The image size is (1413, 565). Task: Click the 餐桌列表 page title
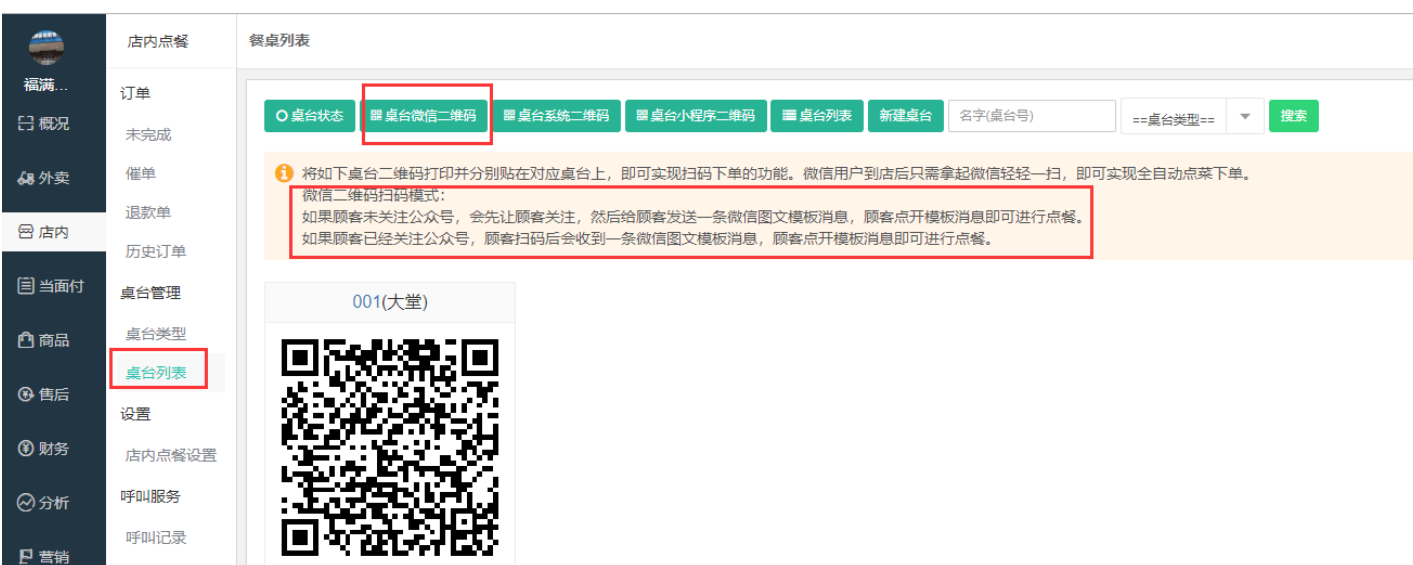tap(279, 40)
